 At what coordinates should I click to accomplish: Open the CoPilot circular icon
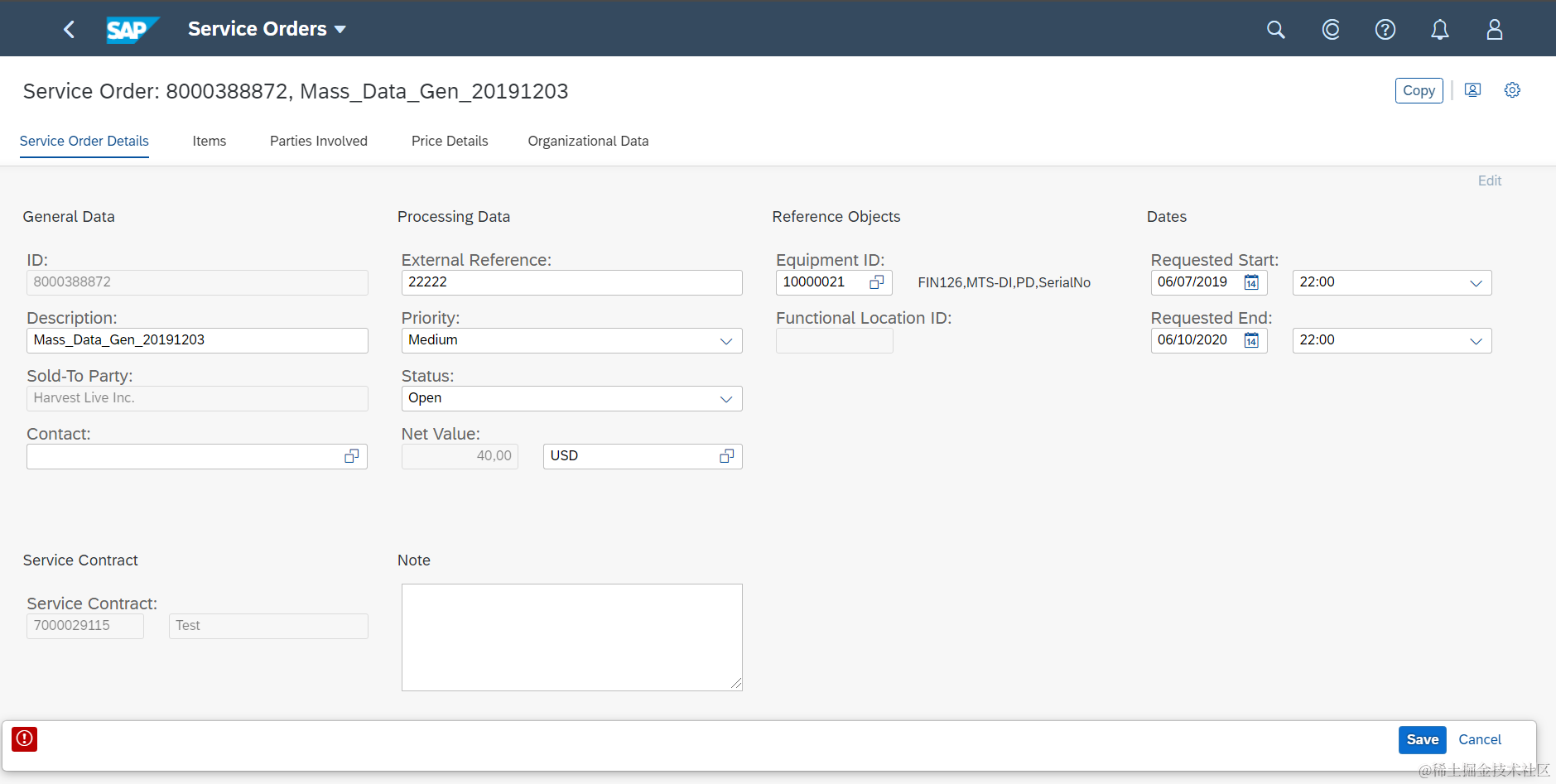click(x=1331, y=30)
